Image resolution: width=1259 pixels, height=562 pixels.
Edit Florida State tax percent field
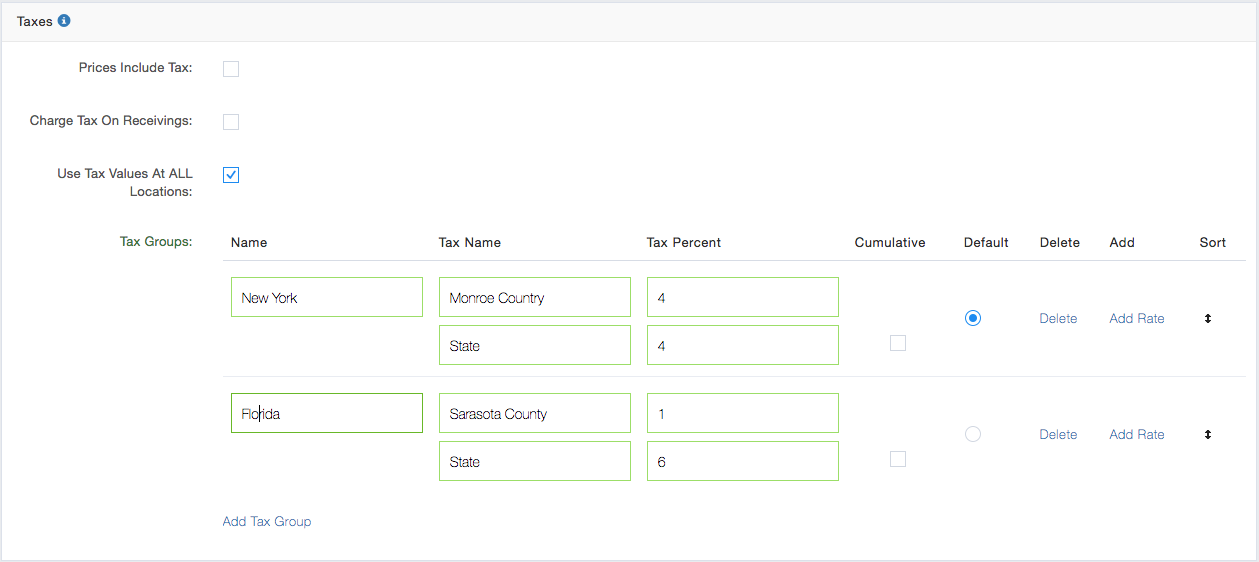tap(742, 462)
